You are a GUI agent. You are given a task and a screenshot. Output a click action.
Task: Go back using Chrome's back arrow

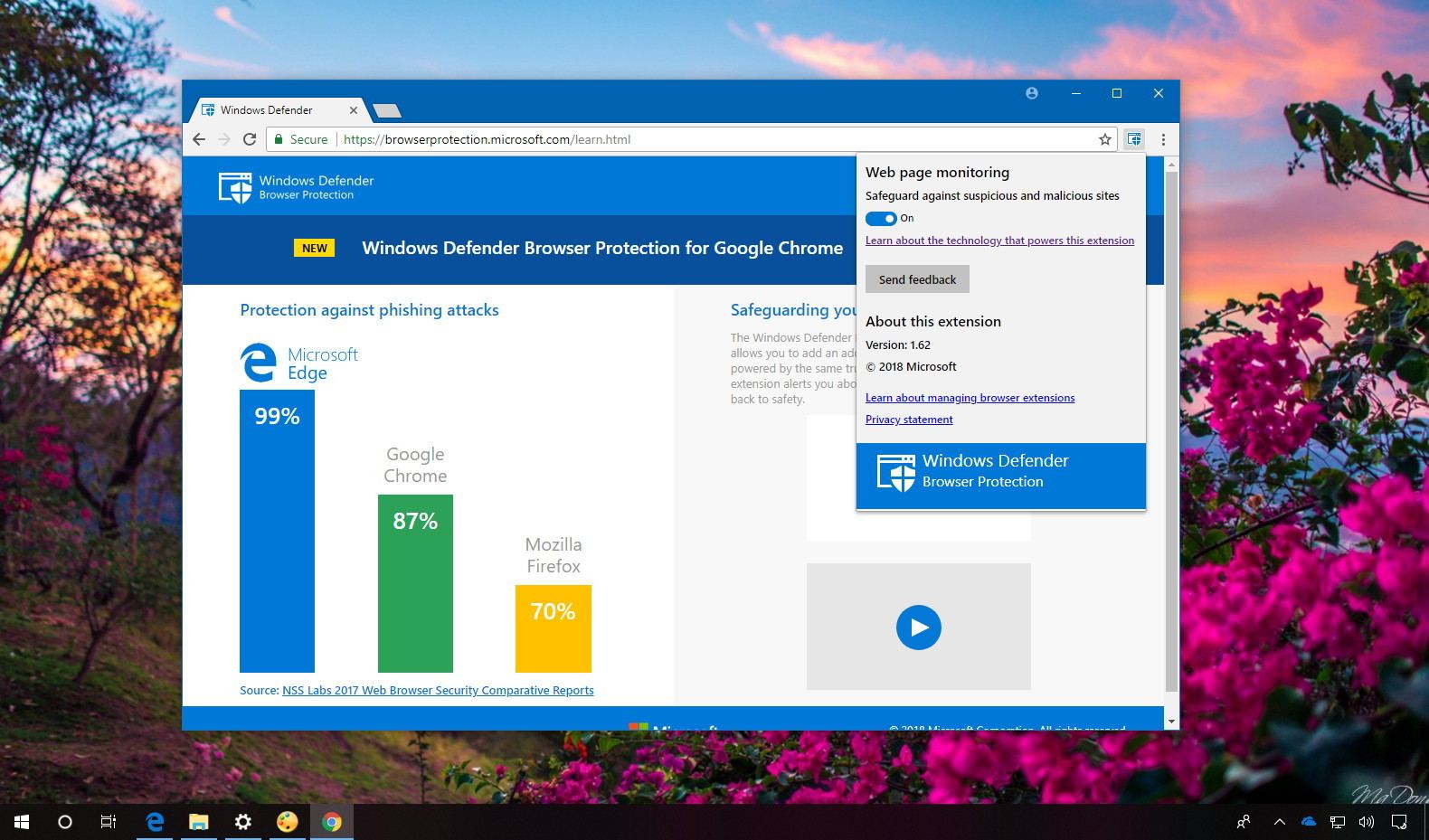point(199,139)
